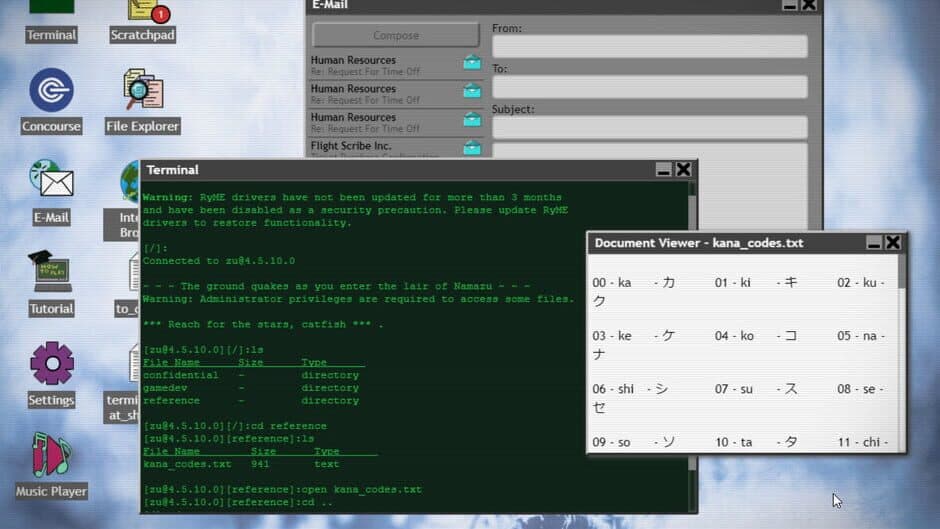Click the From input field
This screenshot has width=940, height=529.
[649, 47]
